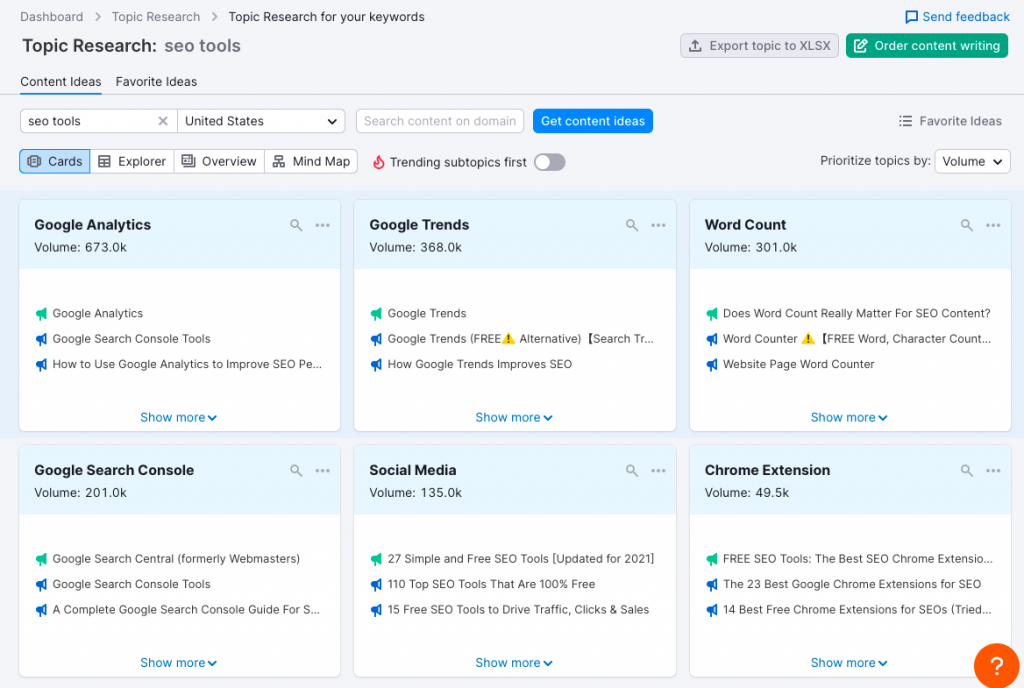1024x688 pixels.
Task: Clear the 'seo tools' keyword with the x icon
Action: [x=164, y=120]
